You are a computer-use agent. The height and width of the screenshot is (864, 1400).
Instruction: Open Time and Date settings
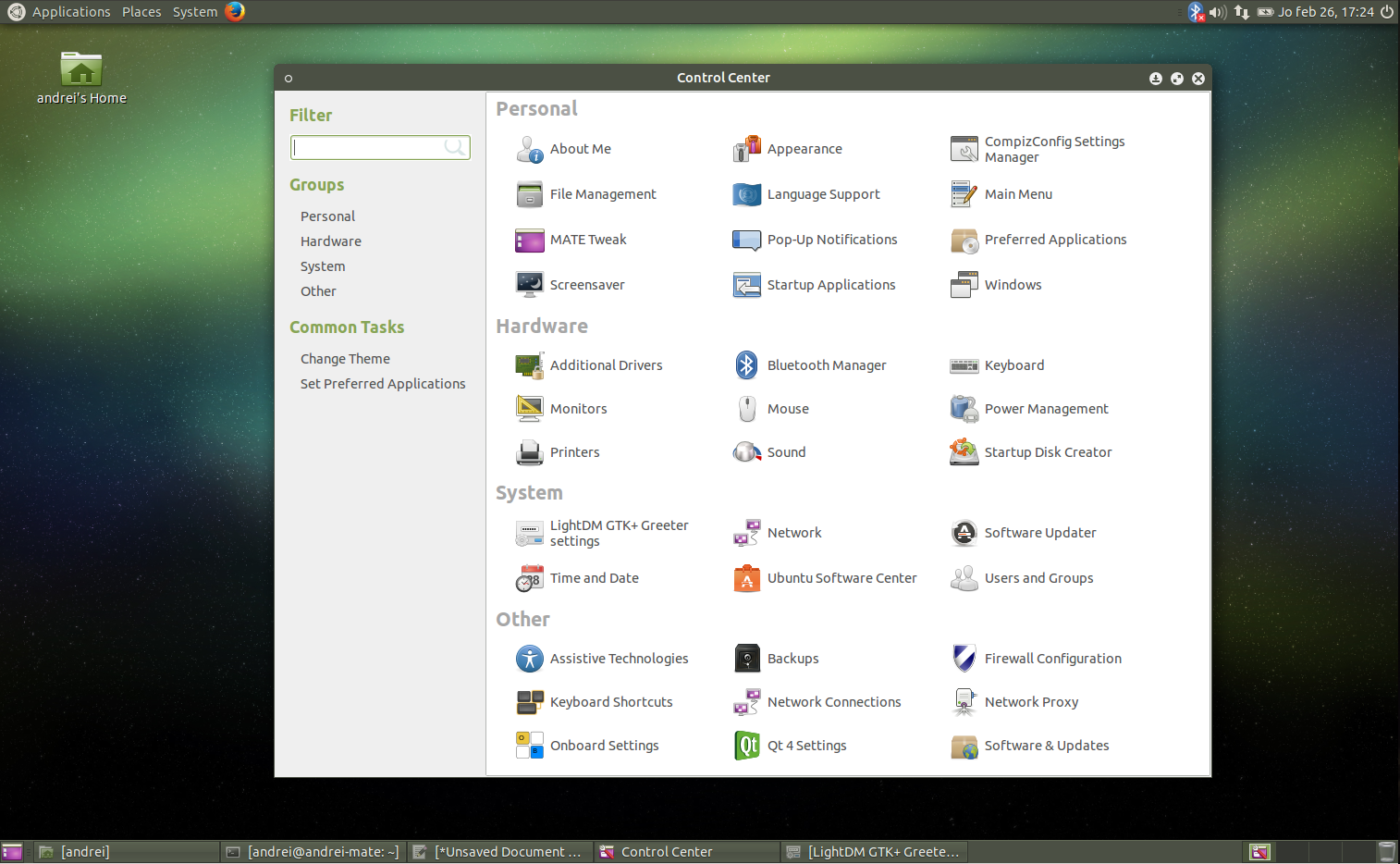point(594,577)
